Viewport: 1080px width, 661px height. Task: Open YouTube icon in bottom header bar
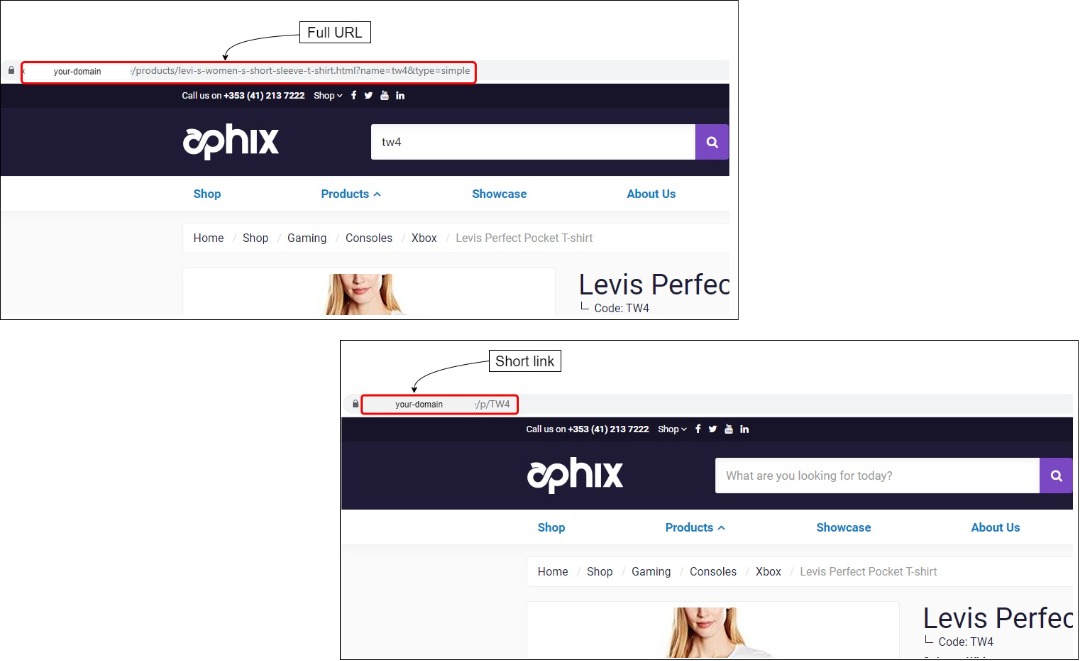point(729,429)
